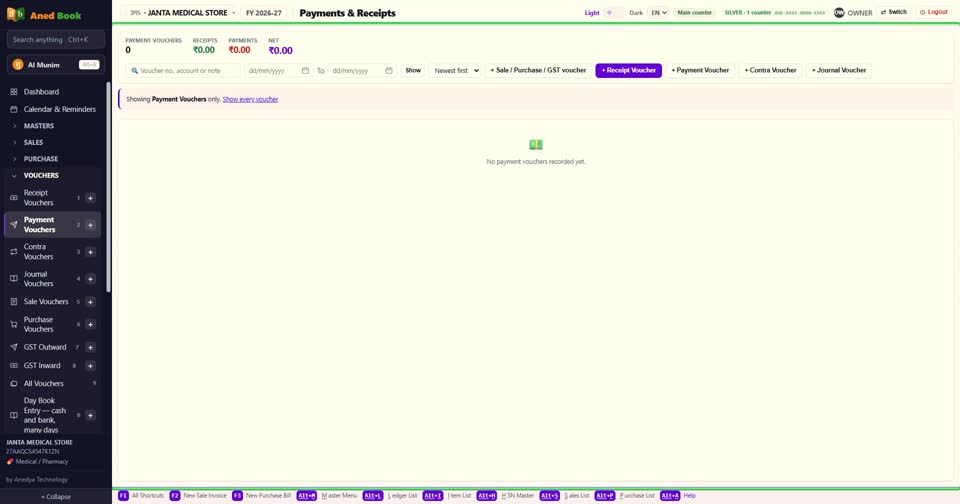Select Dark theme label

[x=636, y=13]
